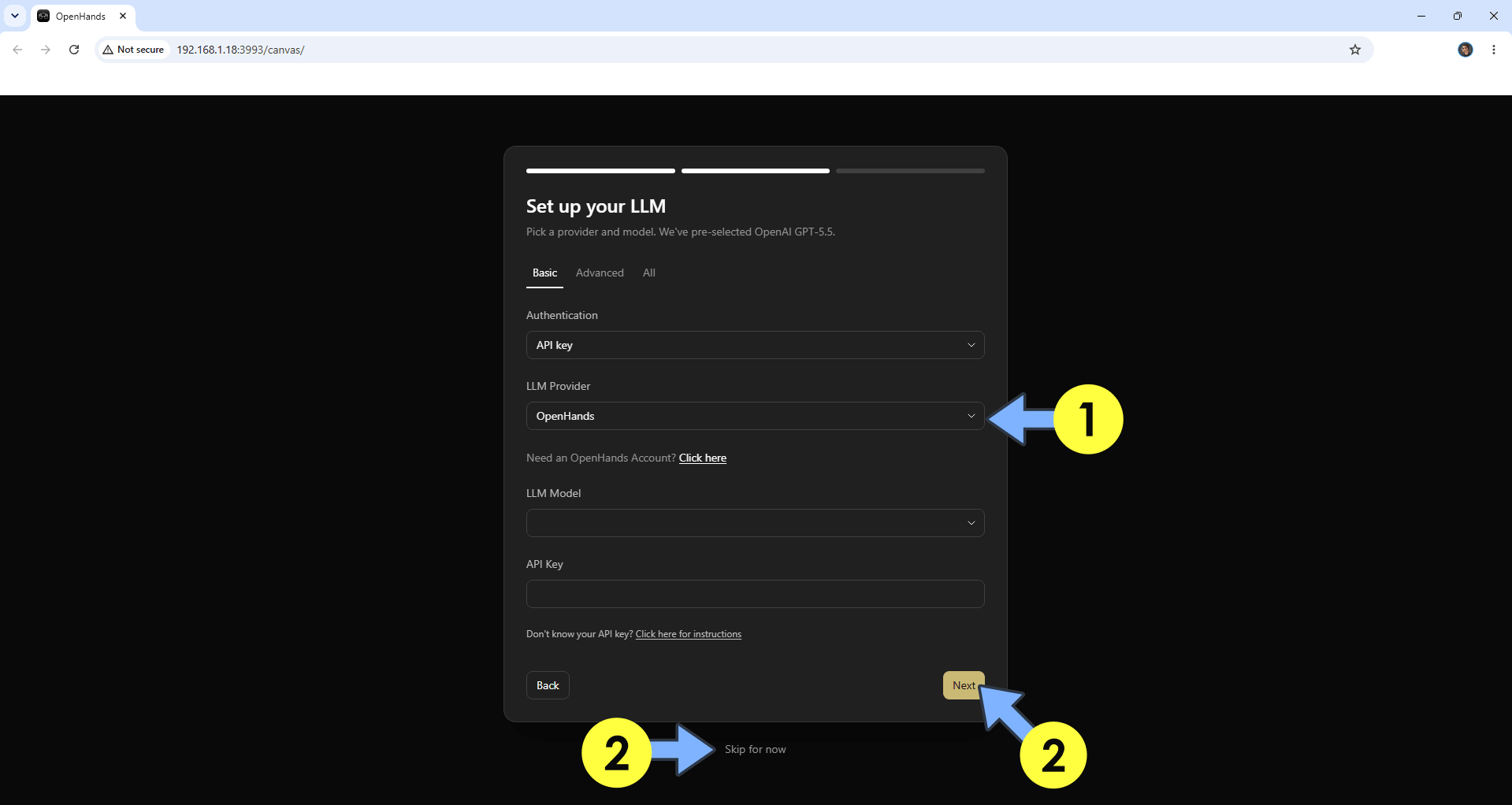Choose Skip for now
The height and width of the screenshot is (805, 1512).
pos(755,749)
